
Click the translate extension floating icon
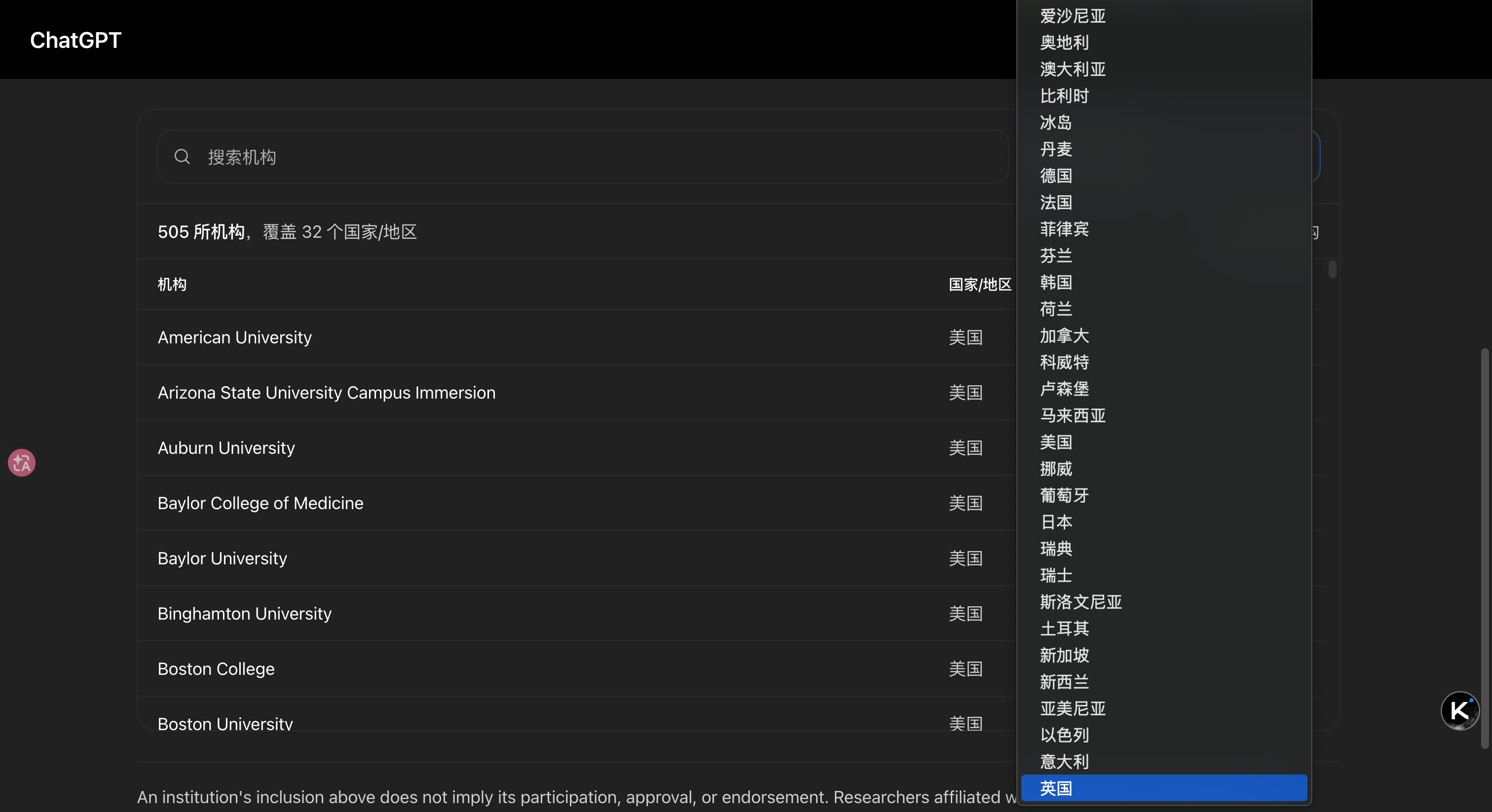(22, 463)
